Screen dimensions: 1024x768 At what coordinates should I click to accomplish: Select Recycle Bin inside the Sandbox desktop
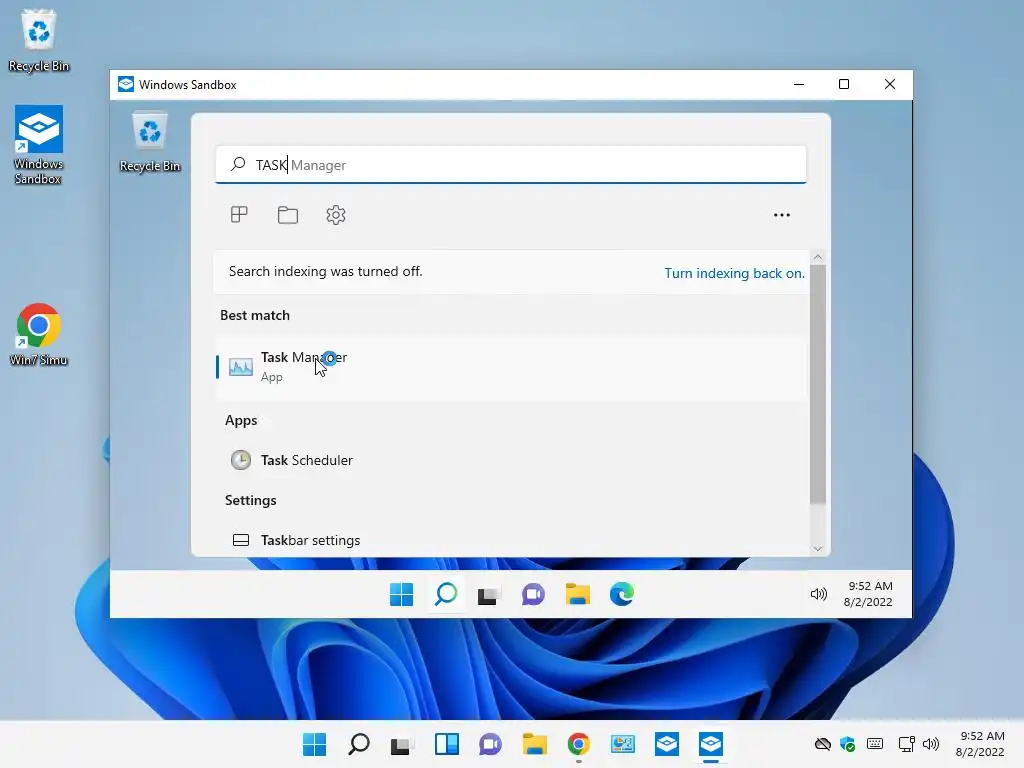pos(150,142)
